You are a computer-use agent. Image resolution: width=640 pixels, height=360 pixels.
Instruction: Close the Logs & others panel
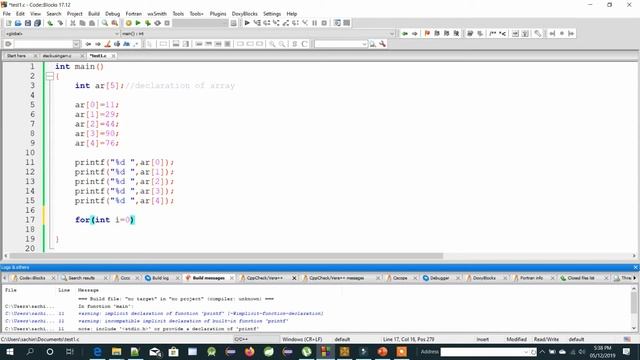coord(636,267)
